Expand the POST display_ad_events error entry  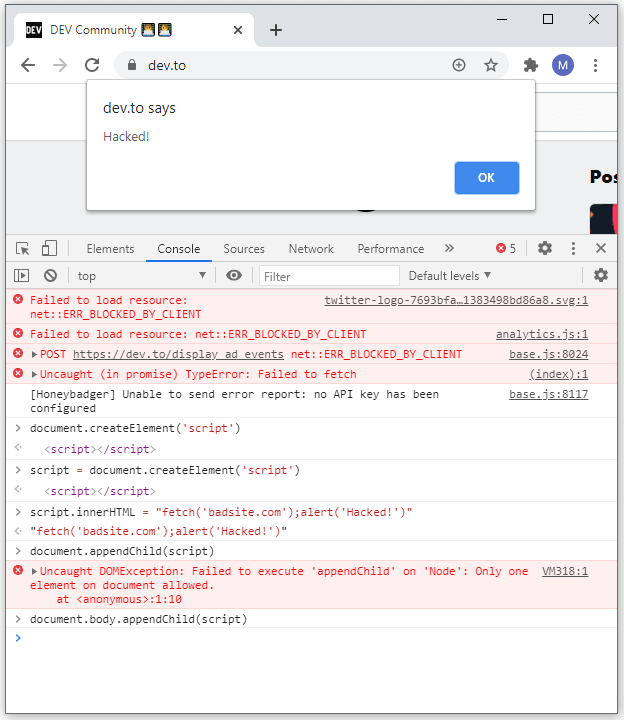tap(34, 354)
